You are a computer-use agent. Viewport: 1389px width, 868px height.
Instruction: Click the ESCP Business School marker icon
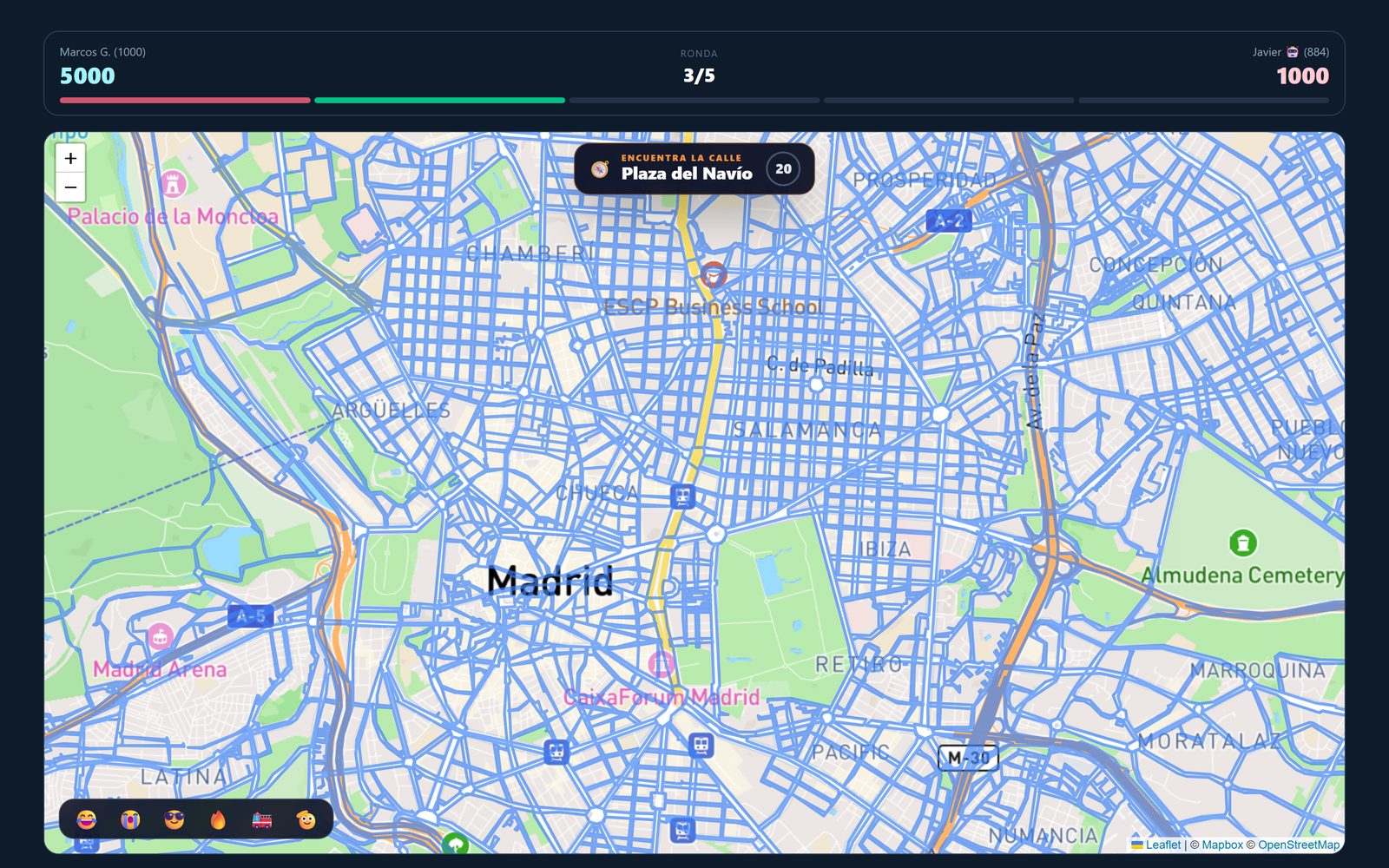click(x=714, y=275)
